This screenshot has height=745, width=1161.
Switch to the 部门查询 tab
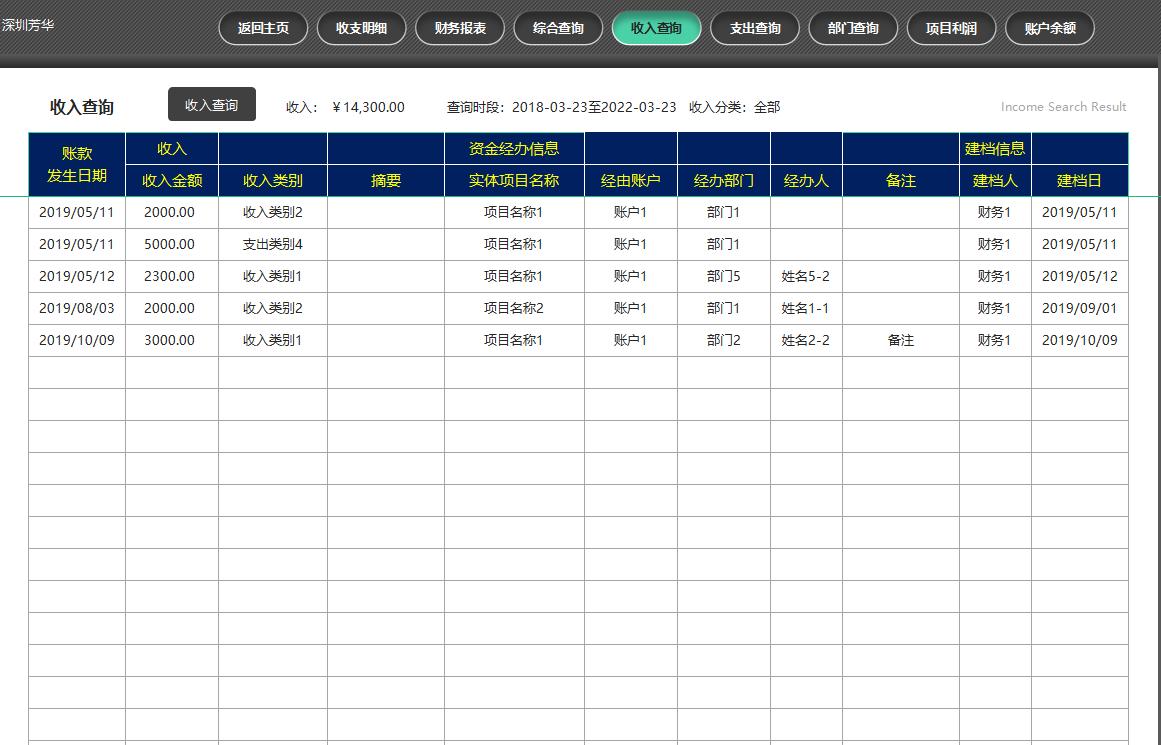(x=853, y=28)
